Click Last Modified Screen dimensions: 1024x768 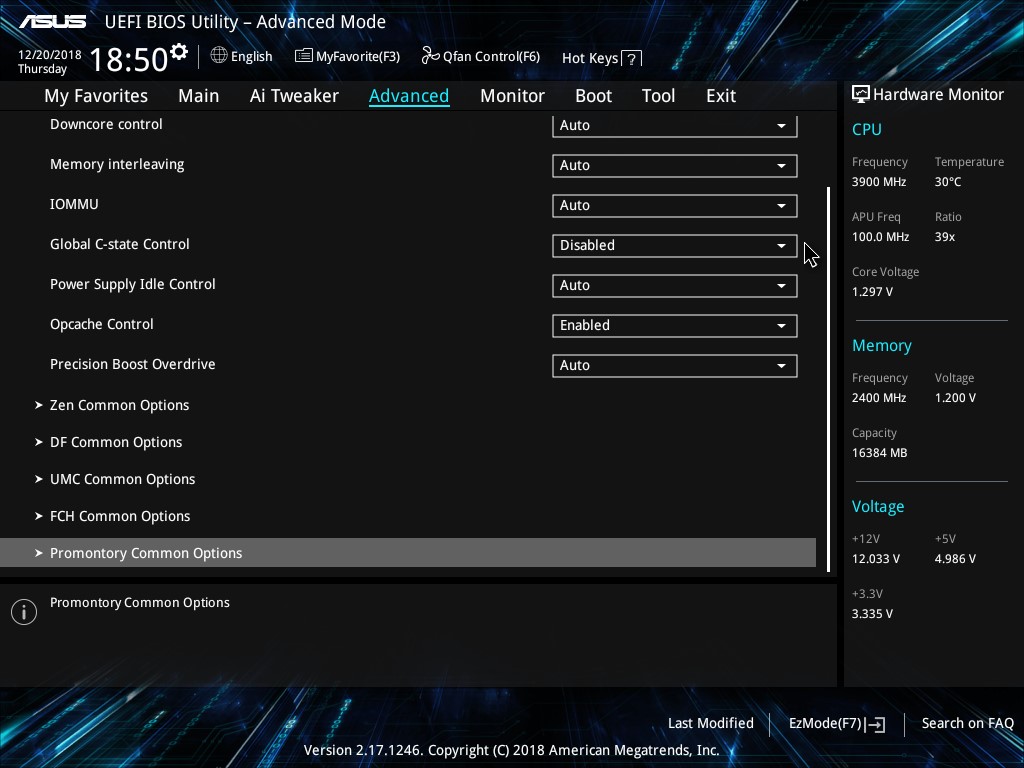pos(711,724)
